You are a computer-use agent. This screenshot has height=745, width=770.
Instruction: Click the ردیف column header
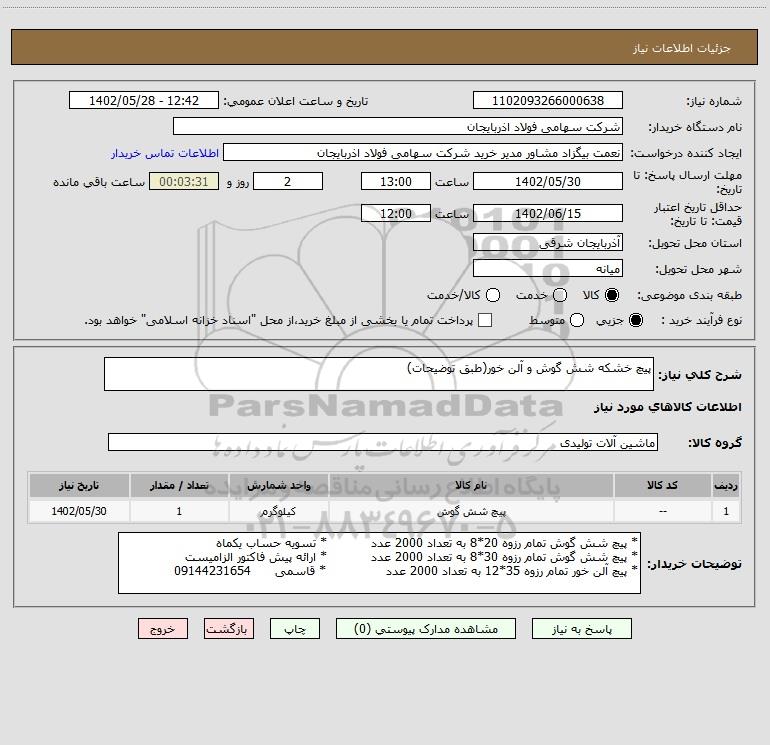pos(726,485)
